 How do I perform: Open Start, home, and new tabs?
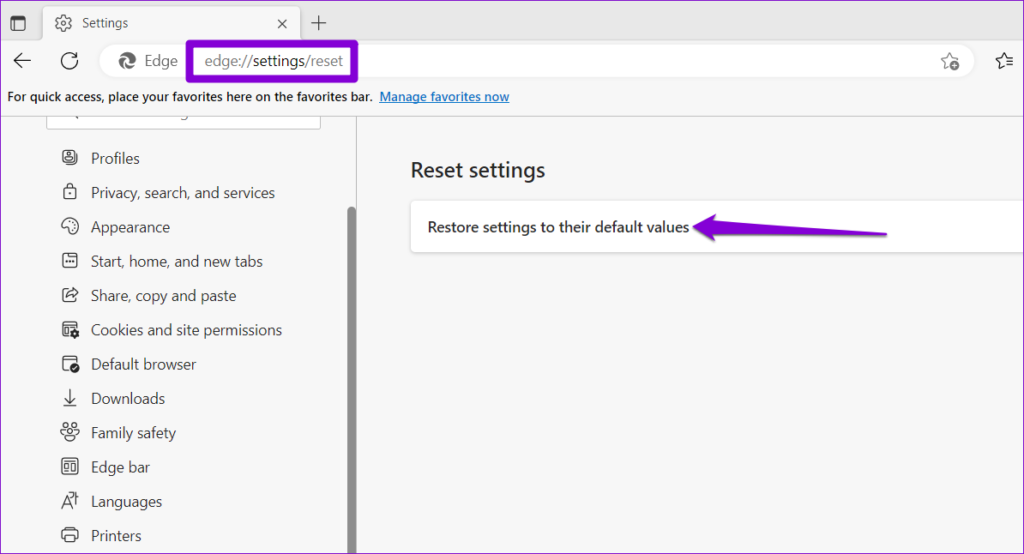point(176,261)
